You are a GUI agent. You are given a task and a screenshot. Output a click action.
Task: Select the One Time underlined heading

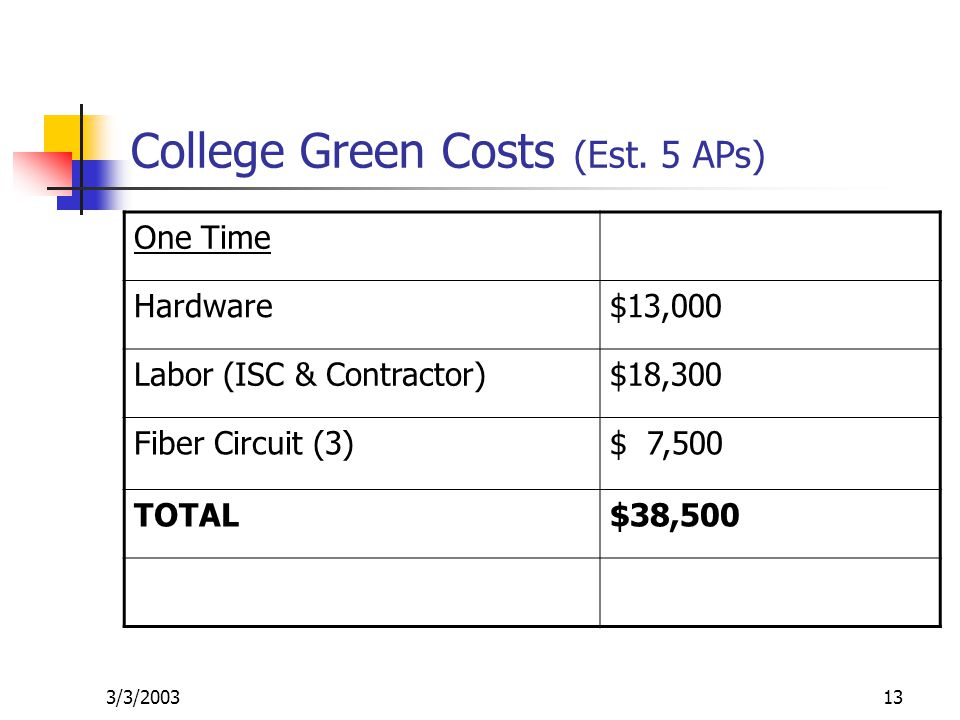(202, 238)
